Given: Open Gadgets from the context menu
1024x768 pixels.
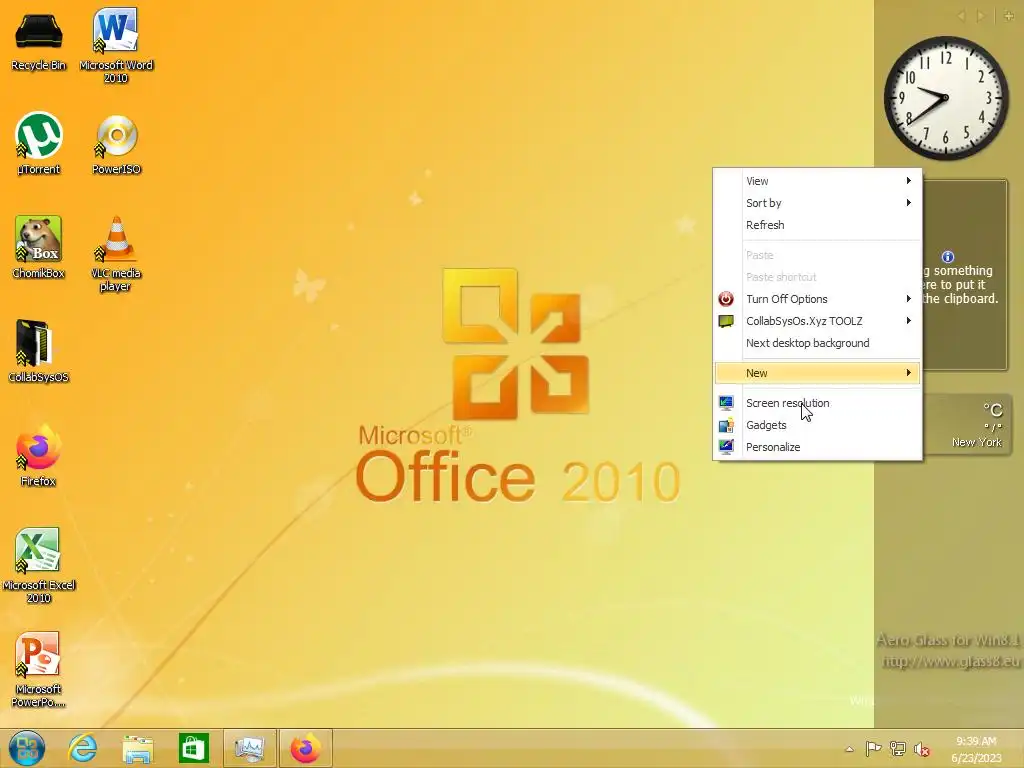Looking at the screenshot, I should point(818,425).
